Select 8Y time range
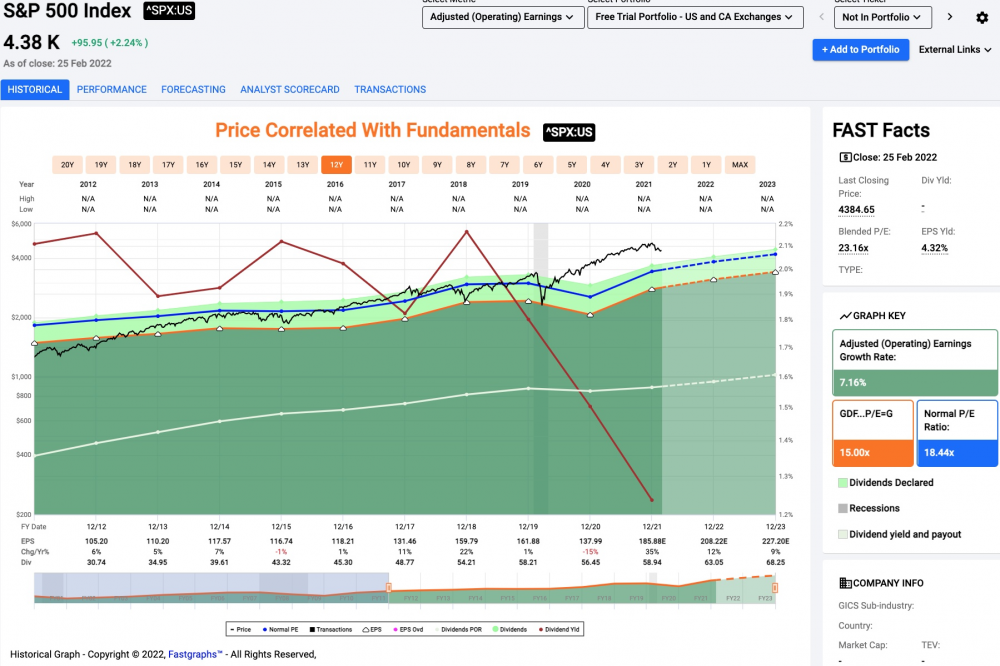 tap(471, 165)
